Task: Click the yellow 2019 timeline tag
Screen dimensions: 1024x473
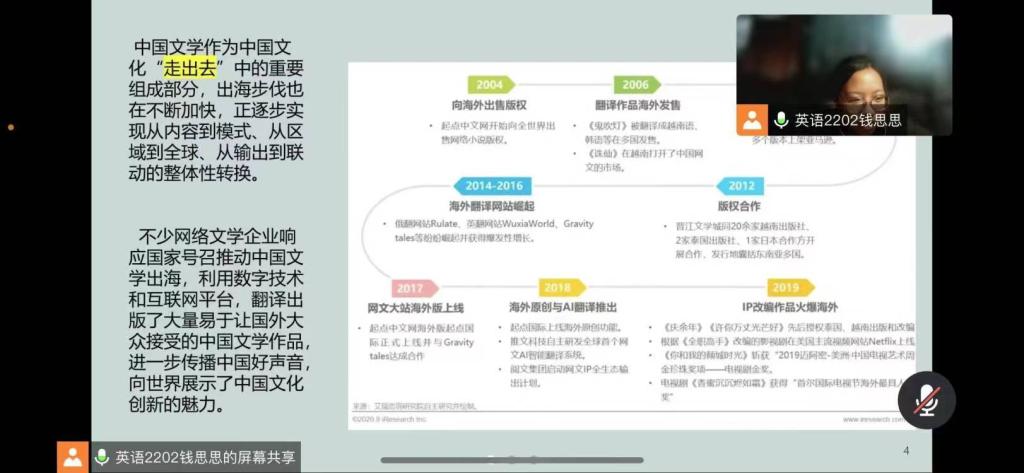Action: point(784,288)
